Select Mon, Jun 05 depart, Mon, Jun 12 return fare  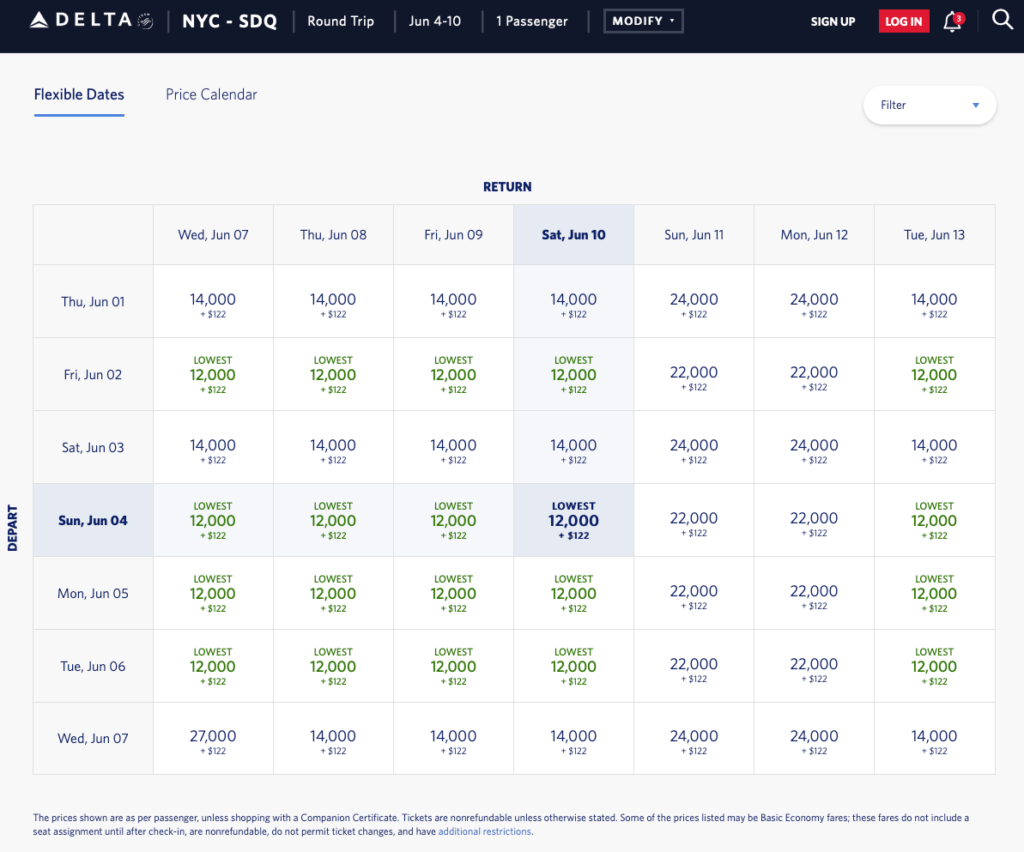[814, 593]
